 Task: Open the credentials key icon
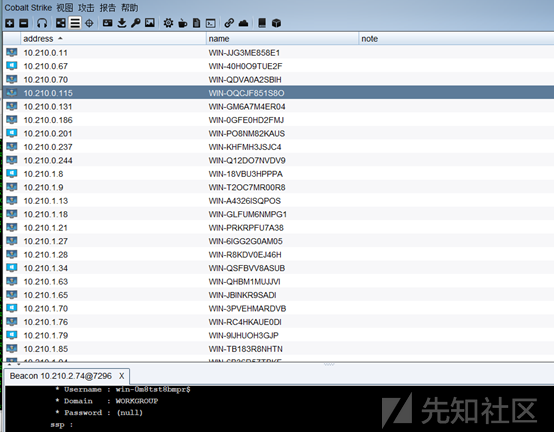click(x=136, y=23)
